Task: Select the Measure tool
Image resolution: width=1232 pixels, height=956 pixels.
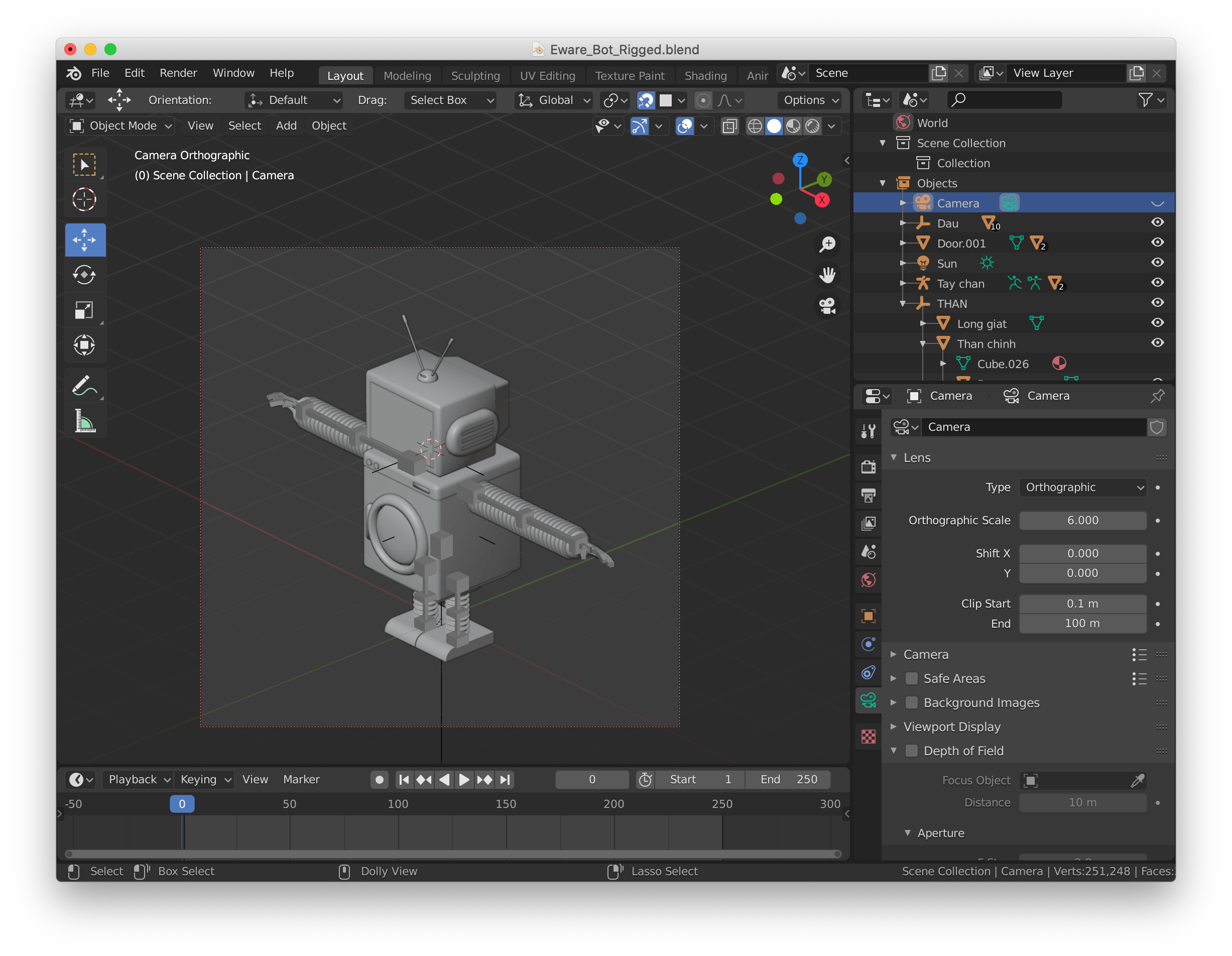Action: 85,421
